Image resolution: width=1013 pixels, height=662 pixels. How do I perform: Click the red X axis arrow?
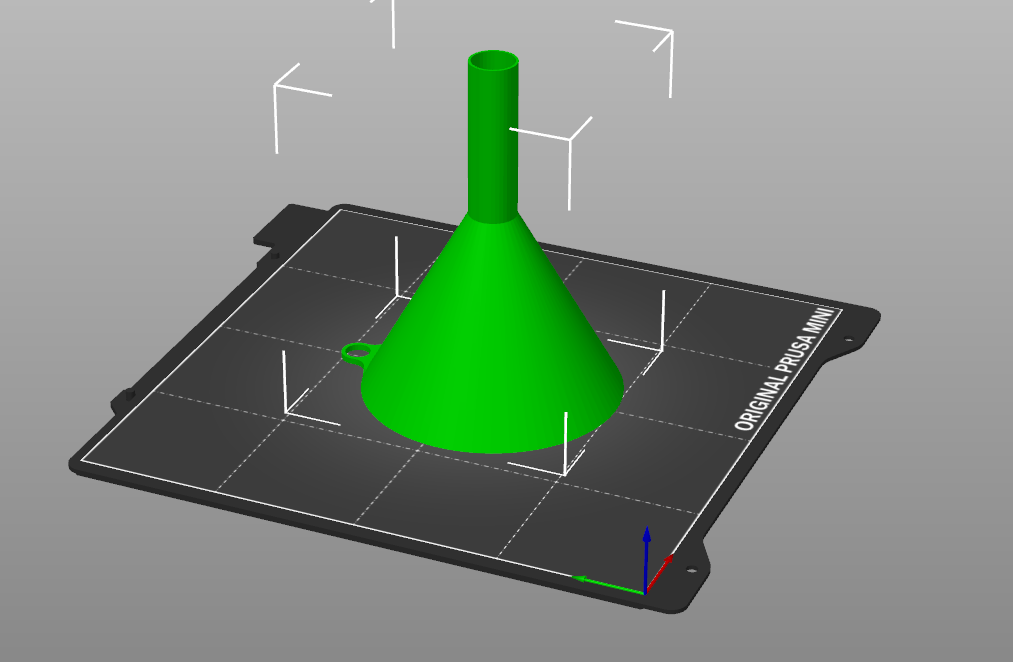(x=660, y=572)
